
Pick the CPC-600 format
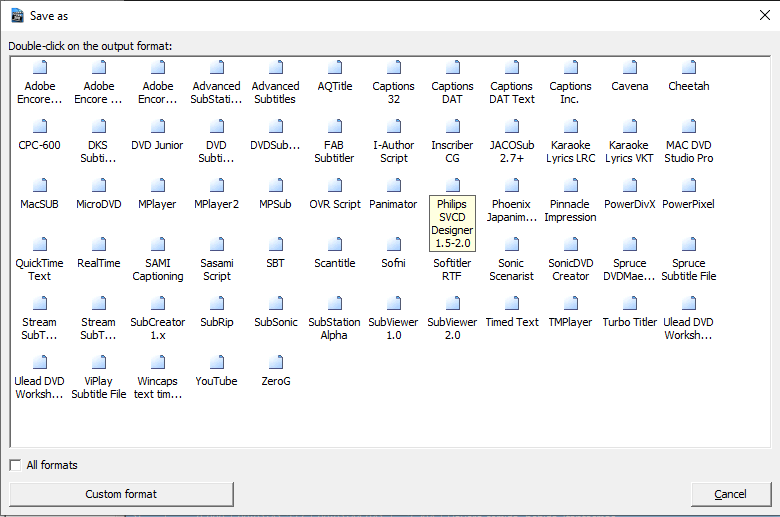[39, 135]
